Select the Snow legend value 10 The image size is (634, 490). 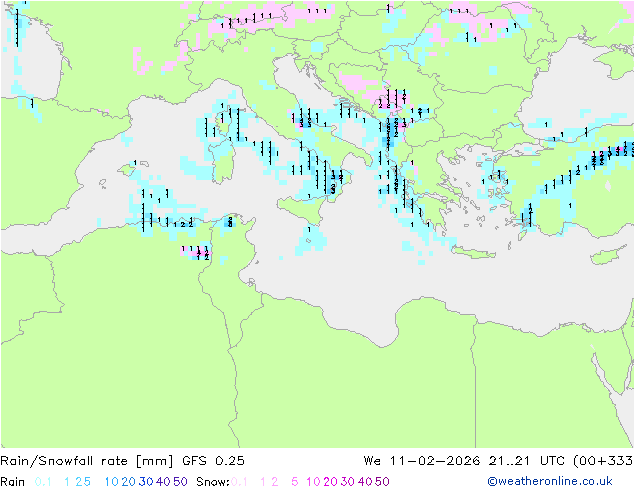[x=313, y=482]
